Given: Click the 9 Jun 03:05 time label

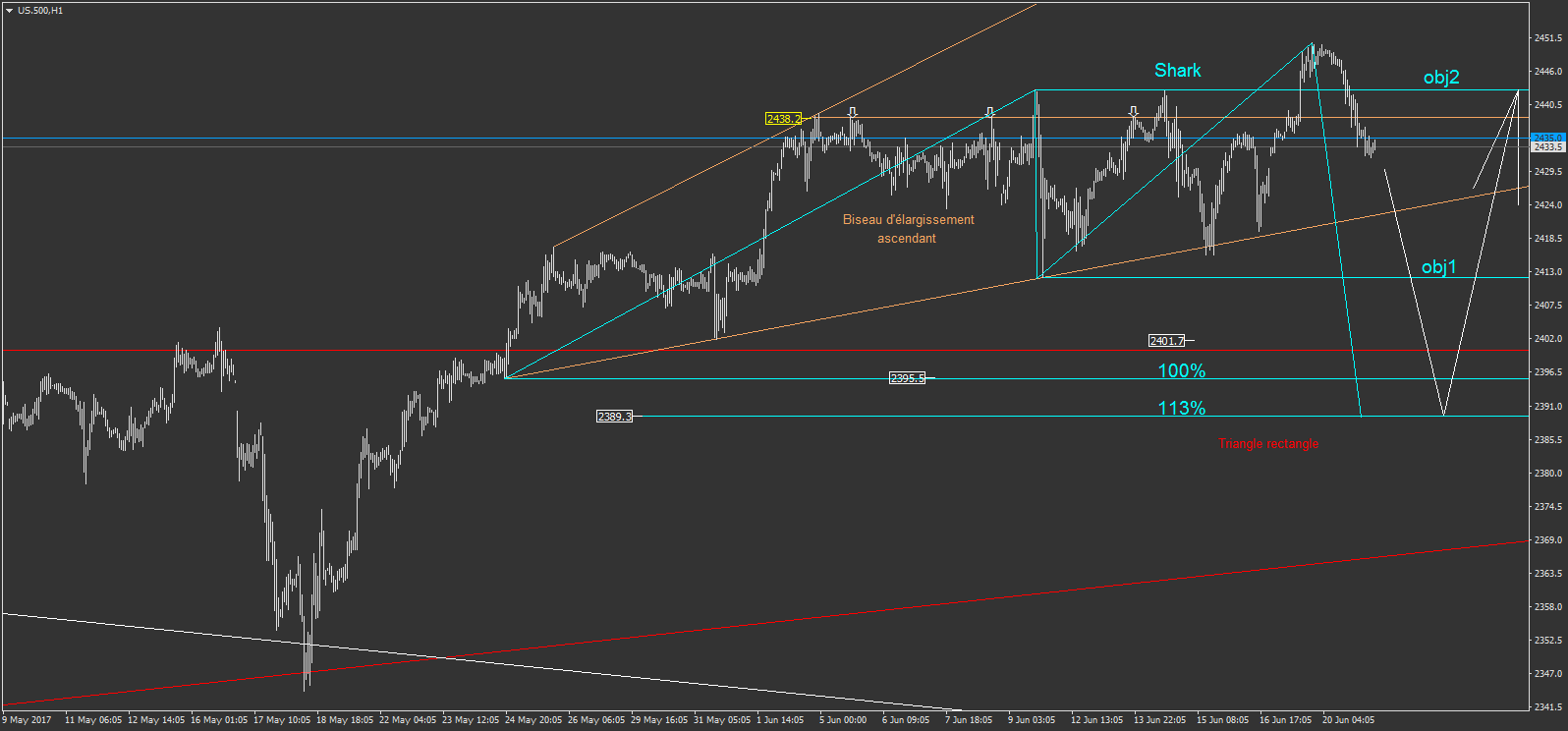Looking at the screenshot, I should point(1032,720).
